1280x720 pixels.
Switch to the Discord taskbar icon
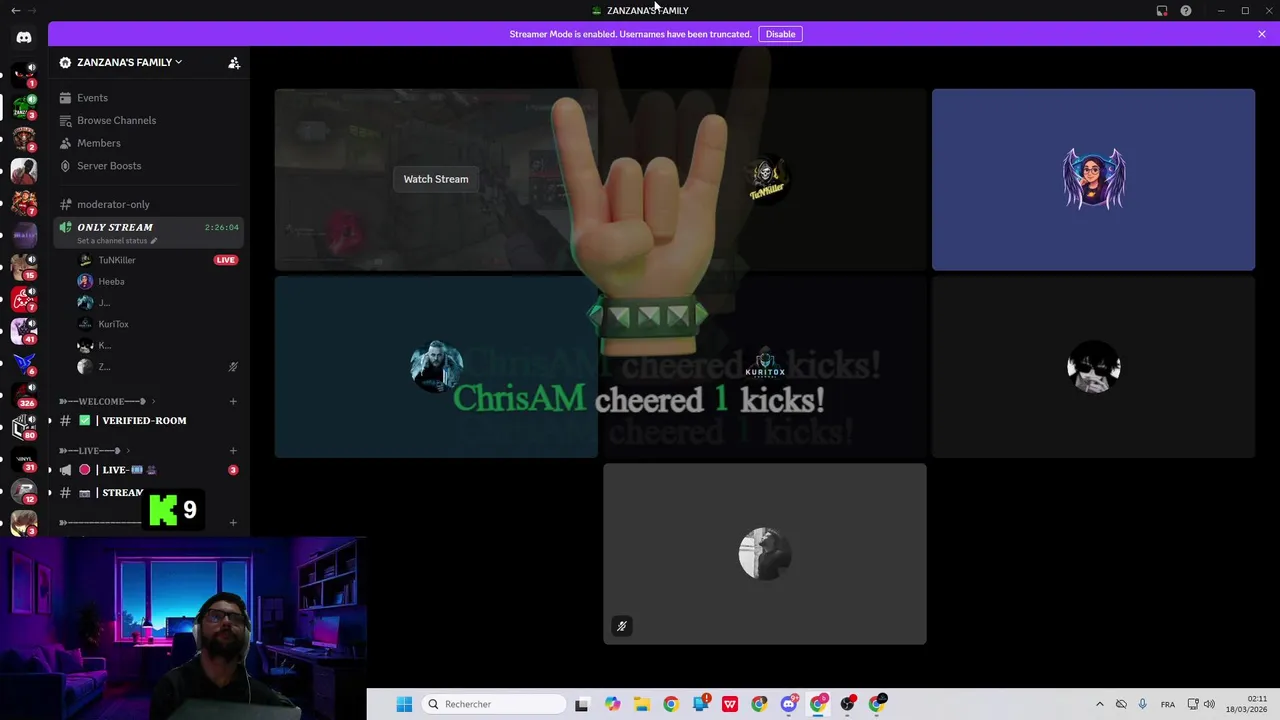[789, 704]
